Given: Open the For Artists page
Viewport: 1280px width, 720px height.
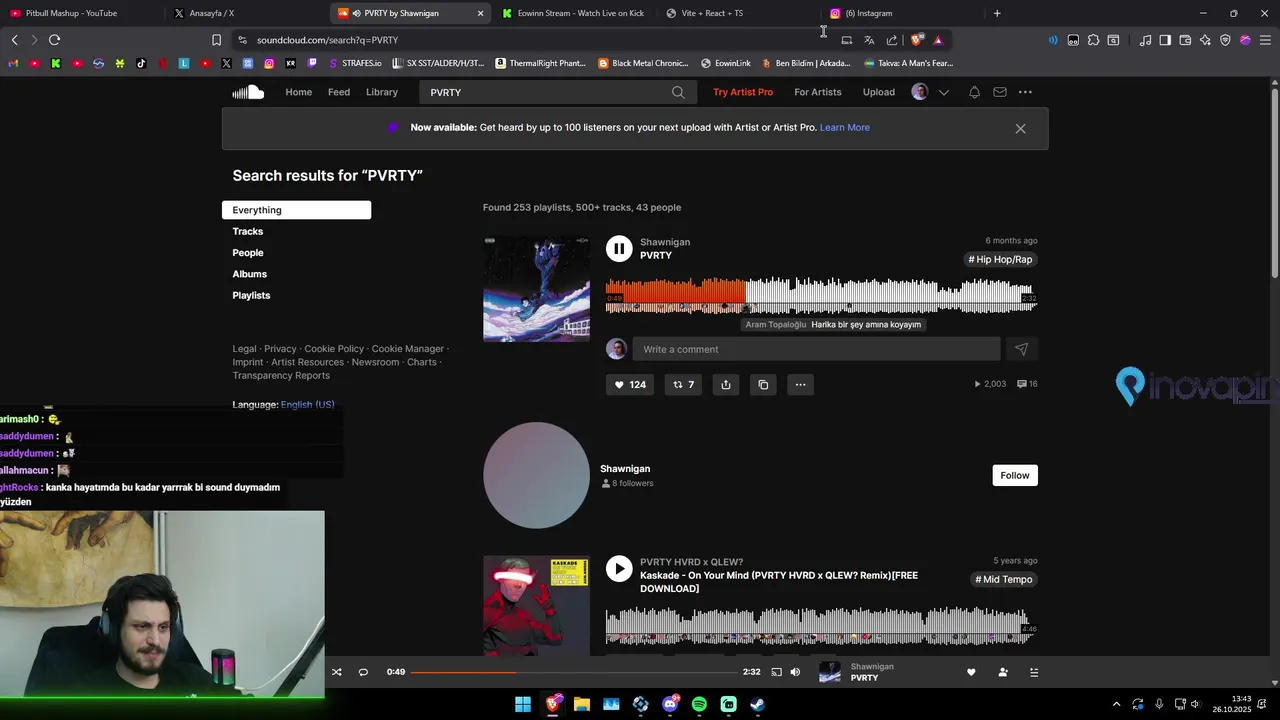Looking at the screenshot, I should coord(818,92).
